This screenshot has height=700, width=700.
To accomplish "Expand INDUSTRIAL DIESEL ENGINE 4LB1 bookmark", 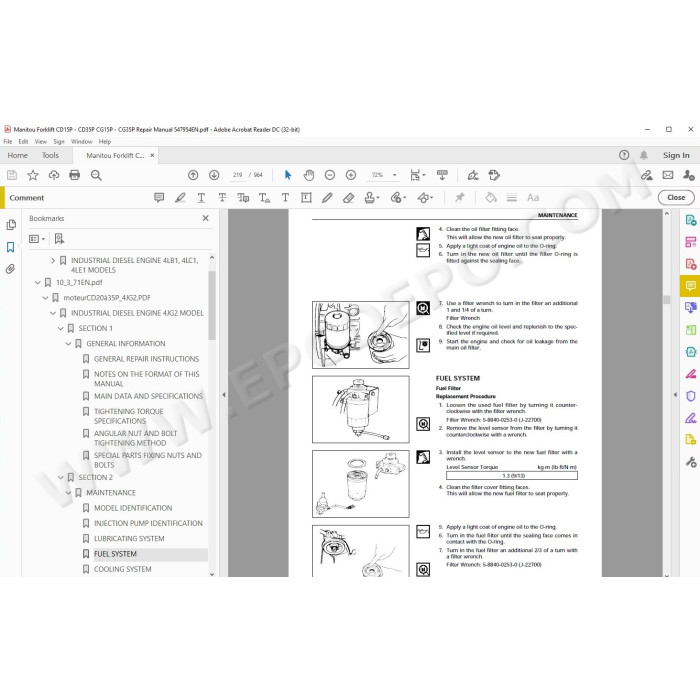I will pos(53,260).
